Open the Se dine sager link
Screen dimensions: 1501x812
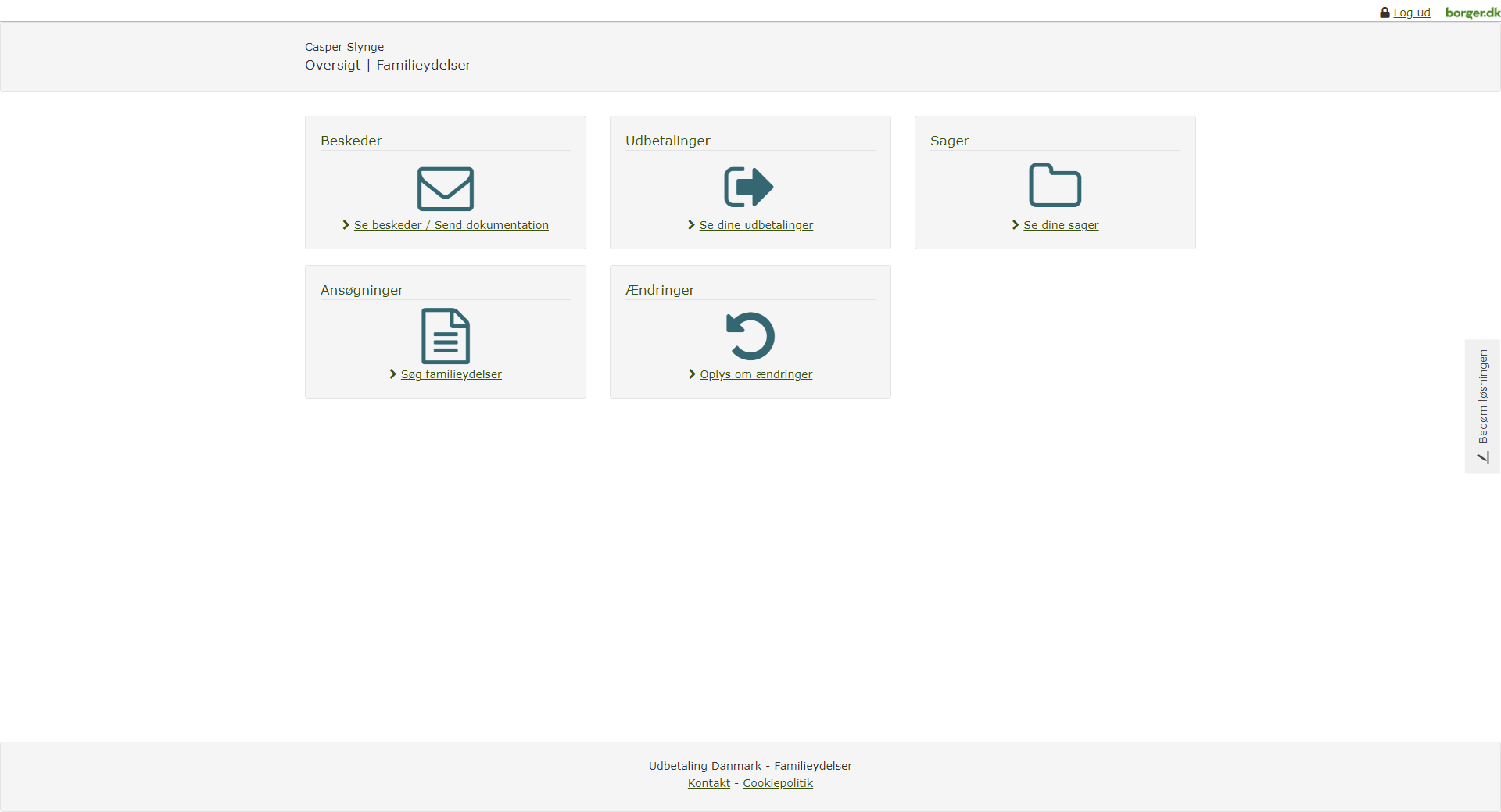click(1061, 225)
